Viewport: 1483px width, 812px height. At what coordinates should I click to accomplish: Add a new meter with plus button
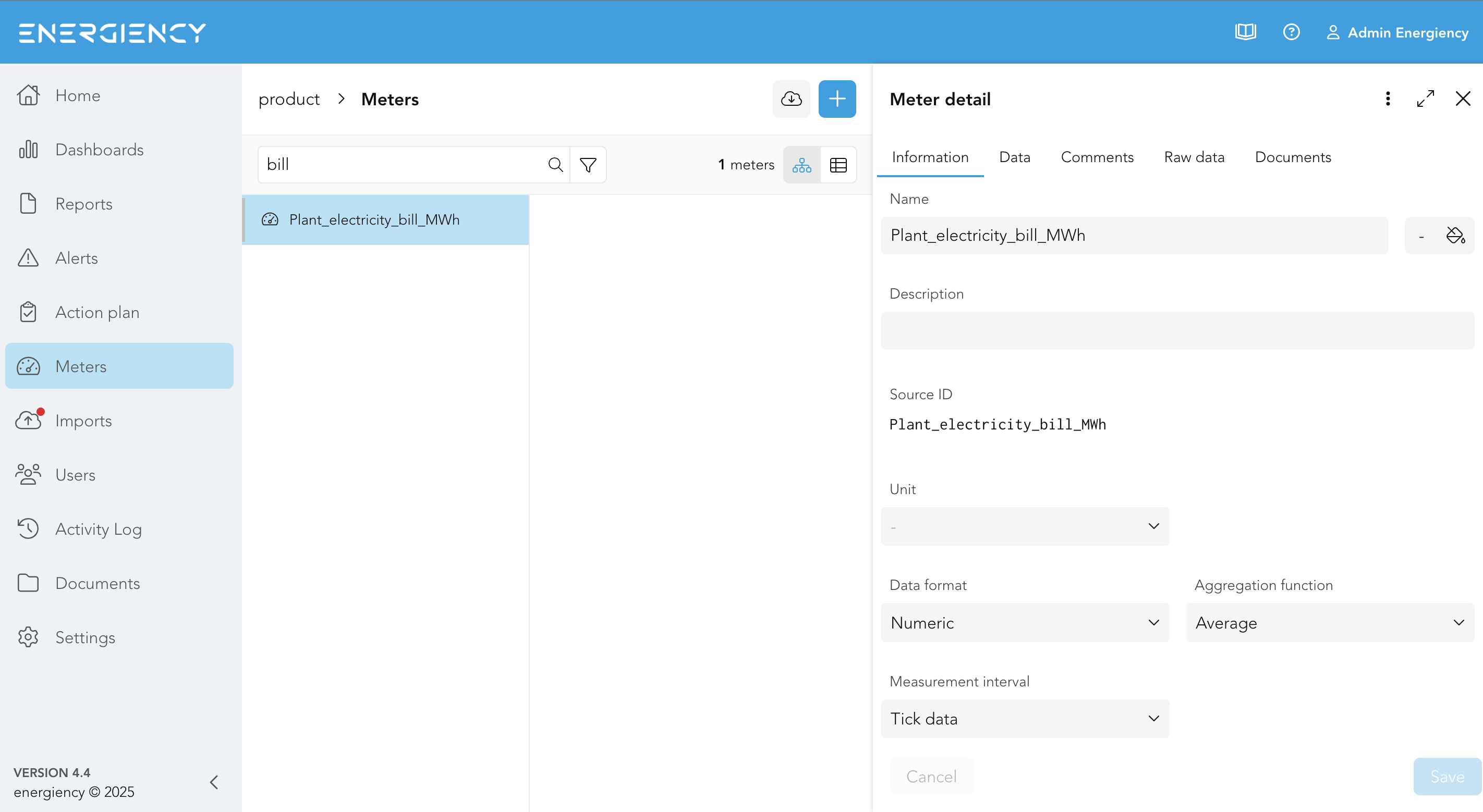pyautogui.click(x=837, y=99)
